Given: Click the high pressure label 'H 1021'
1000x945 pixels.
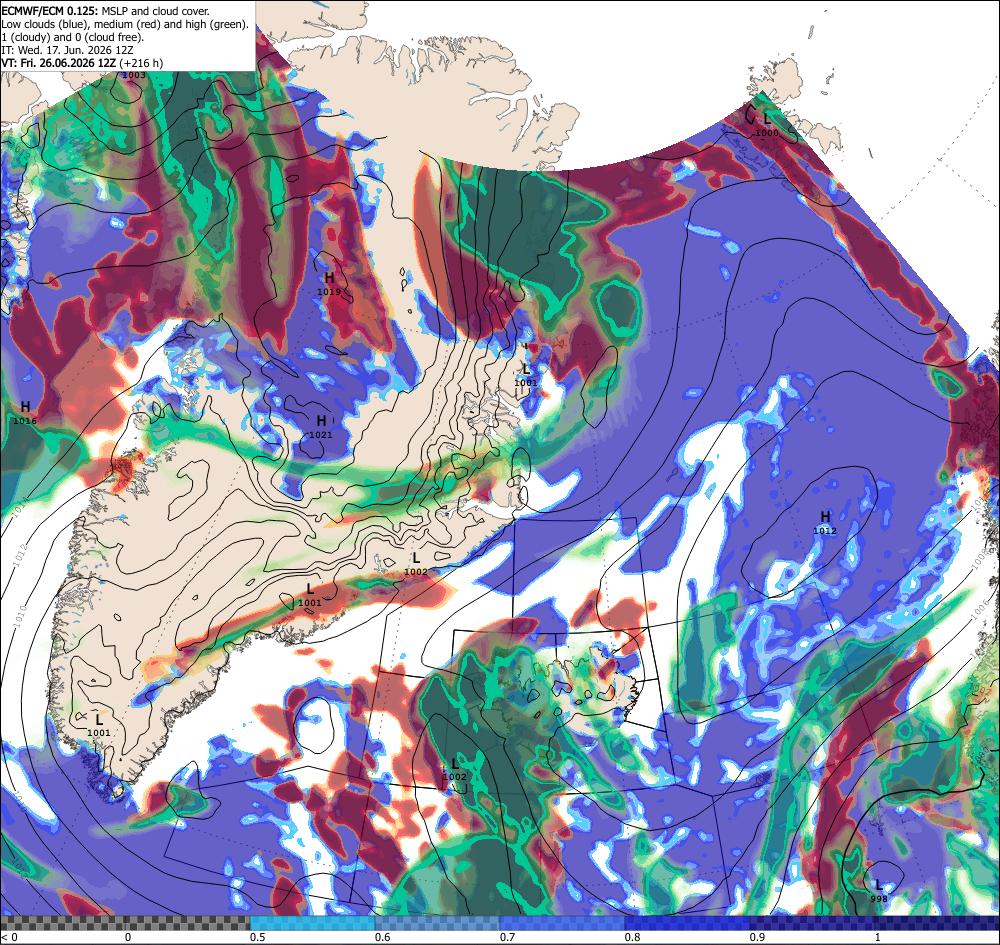Looking at the screenshot, I should [321, 427].
